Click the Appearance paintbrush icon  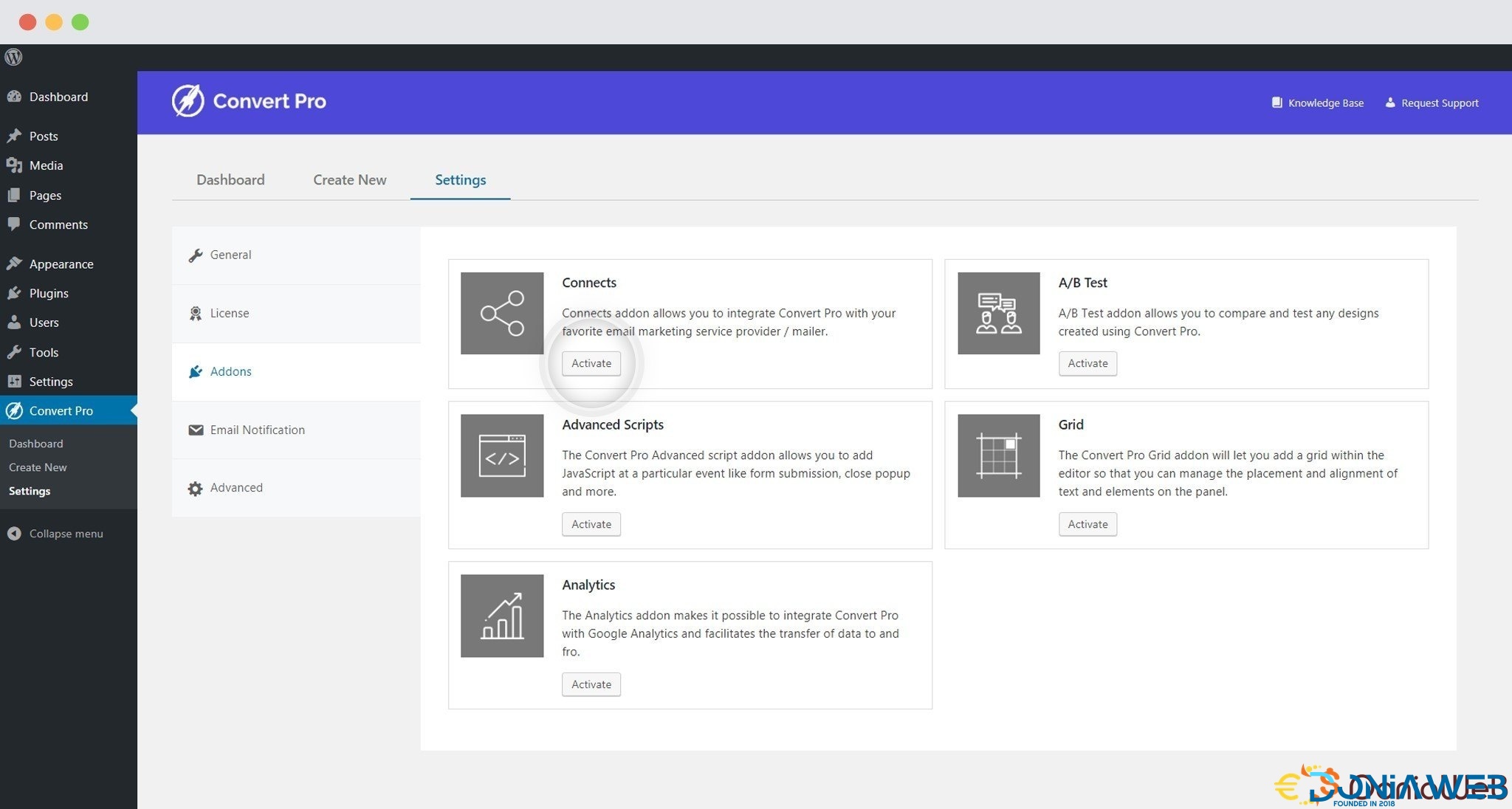pyautogui.click(x=14, y=264)
